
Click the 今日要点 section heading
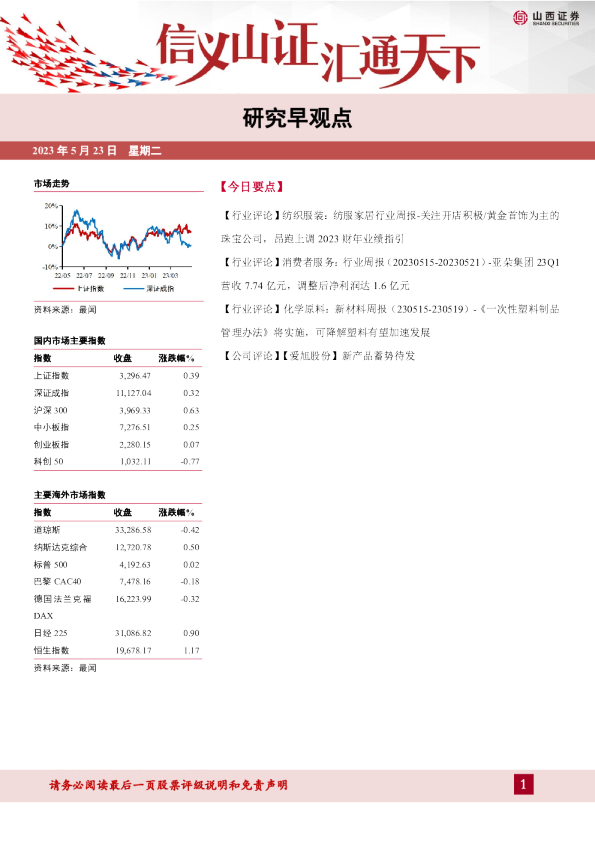[252, 187]
